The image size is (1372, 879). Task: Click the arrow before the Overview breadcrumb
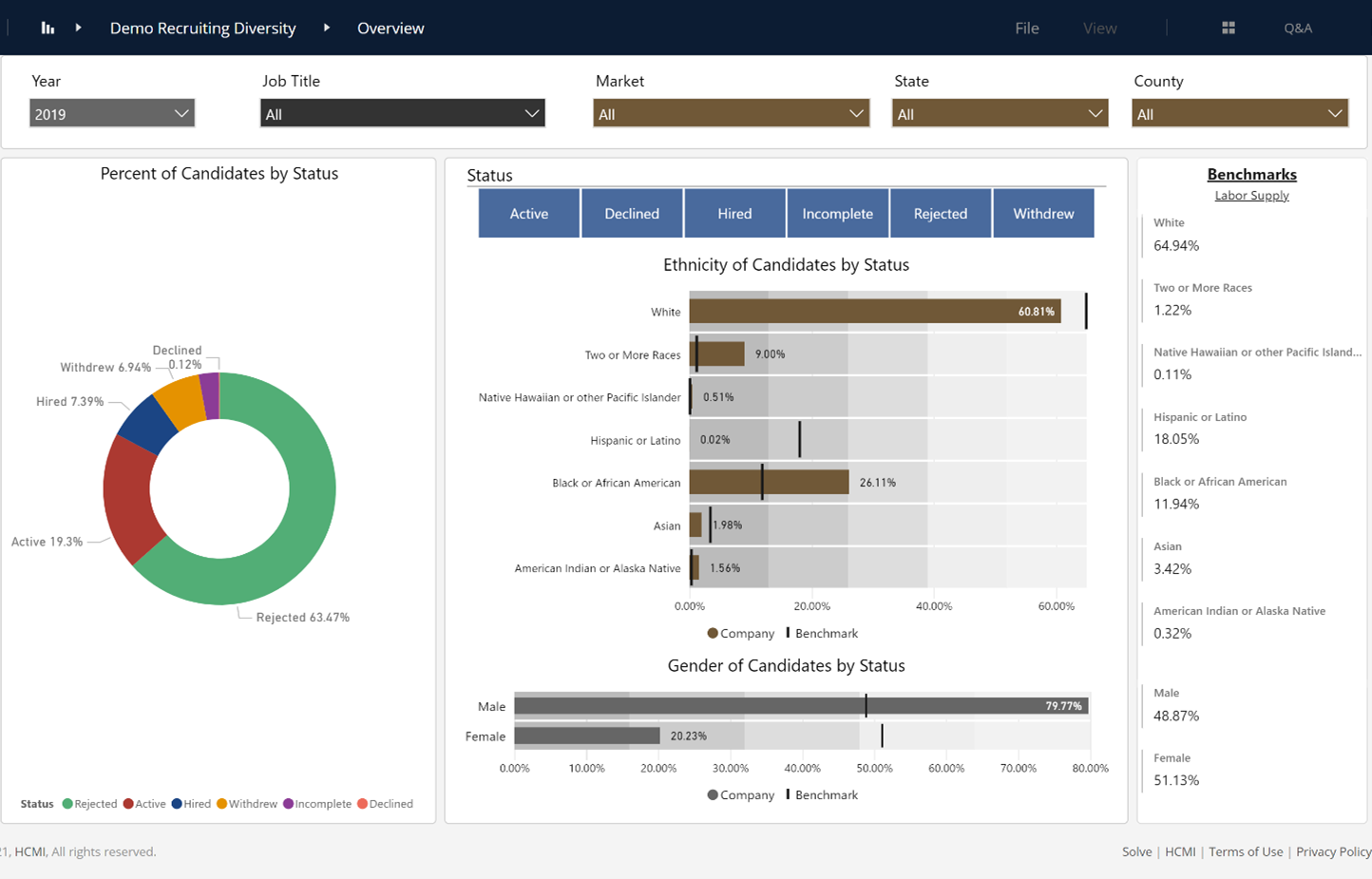[x=329, y=28]
